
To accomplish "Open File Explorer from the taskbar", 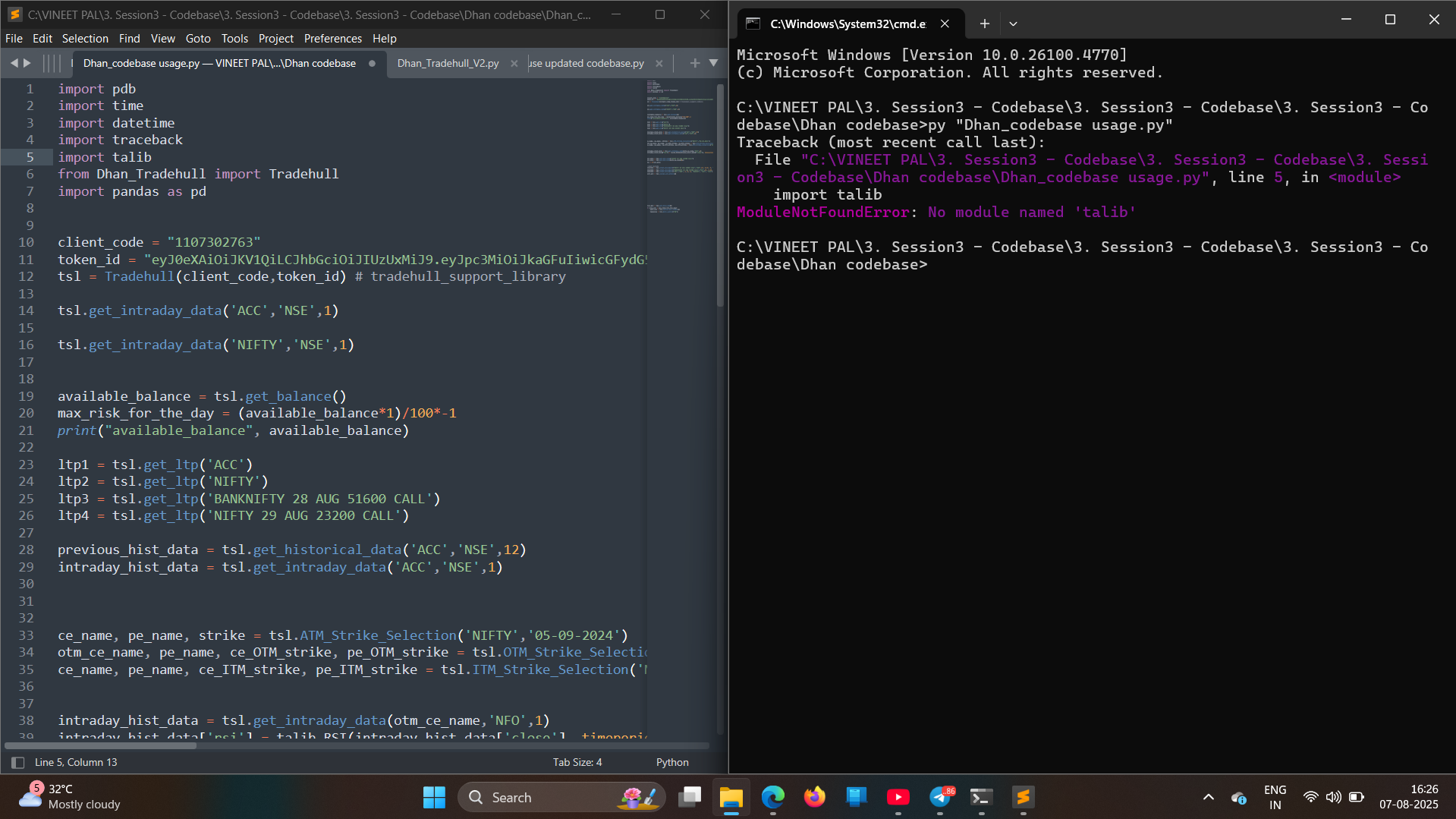I will point(731,797).
